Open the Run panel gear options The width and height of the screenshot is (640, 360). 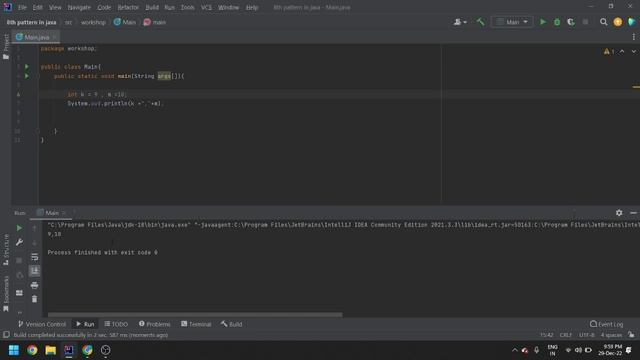(x=619, y=213)
